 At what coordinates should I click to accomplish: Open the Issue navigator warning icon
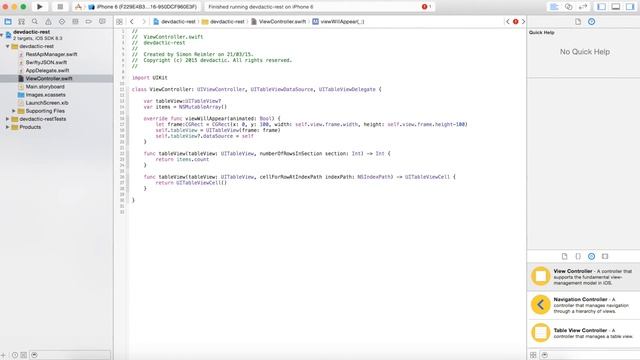tap(48, 22)
